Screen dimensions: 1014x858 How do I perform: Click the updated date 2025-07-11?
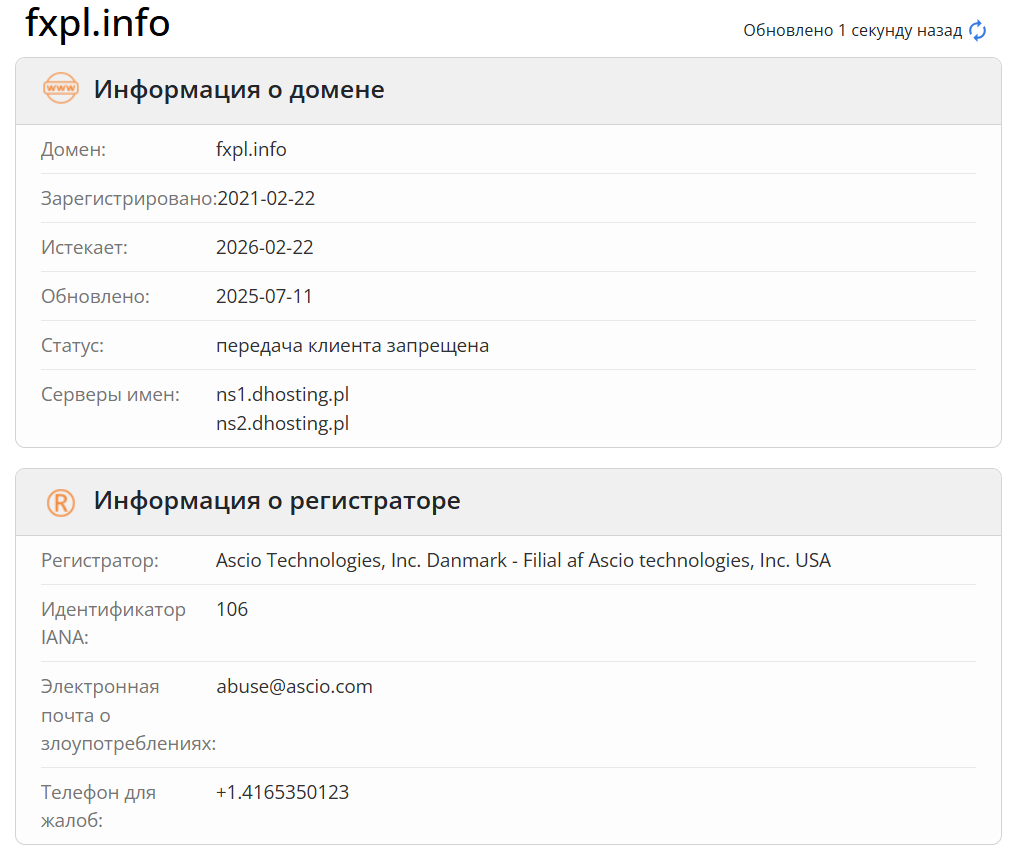[x=264, y=296]
